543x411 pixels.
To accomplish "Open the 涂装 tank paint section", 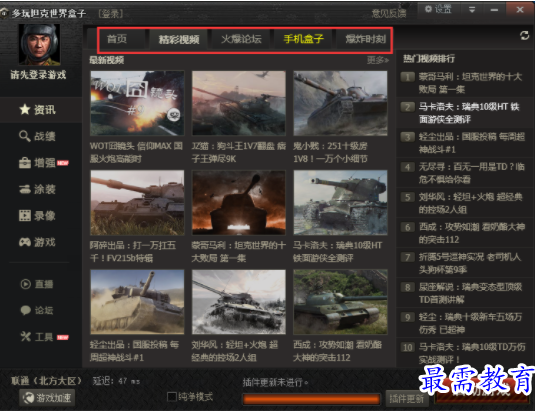I will point(37,189).
